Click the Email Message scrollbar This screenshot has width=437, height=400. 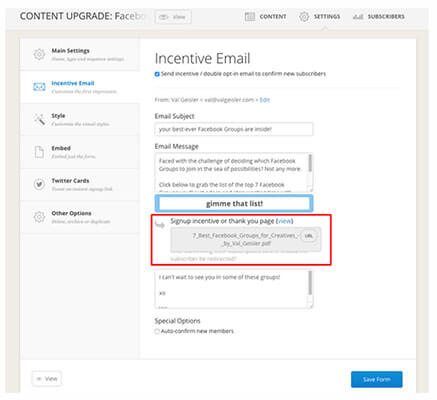point(310,163)
